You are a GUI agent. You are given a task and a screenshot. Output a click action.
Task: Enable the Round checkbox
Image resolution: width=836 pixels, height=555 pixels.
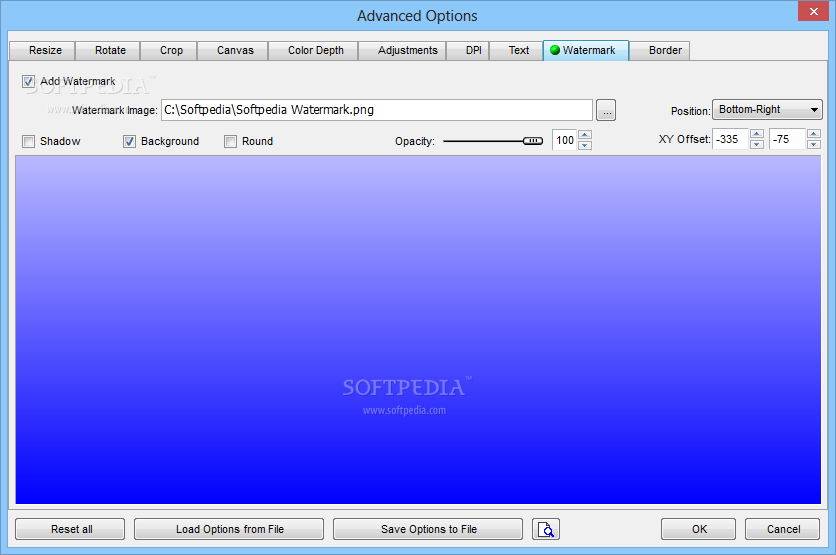(x=230, y=141)
